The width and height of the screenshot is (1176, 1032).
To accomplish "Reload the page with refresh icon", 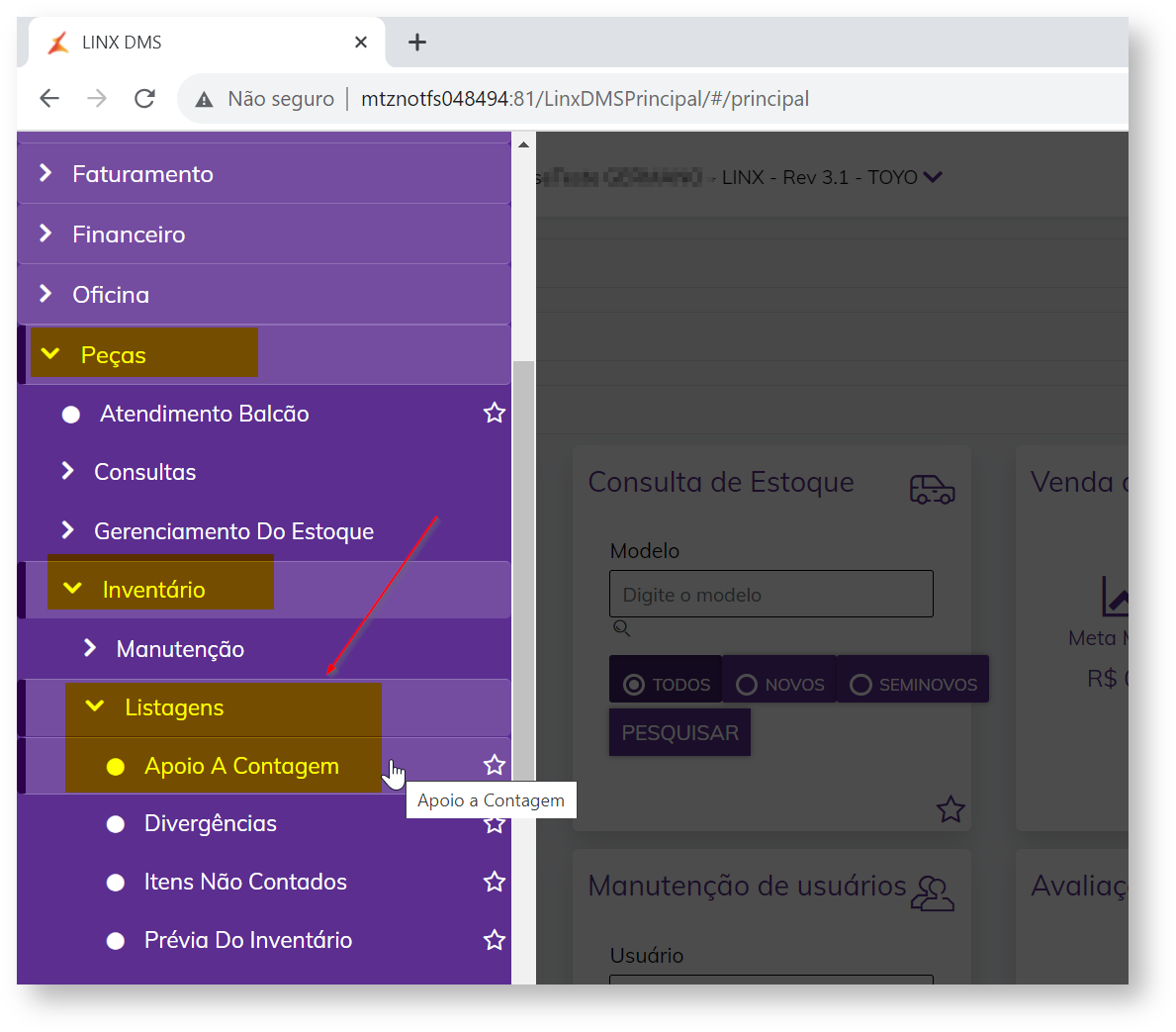I will (x=144, y=98).
